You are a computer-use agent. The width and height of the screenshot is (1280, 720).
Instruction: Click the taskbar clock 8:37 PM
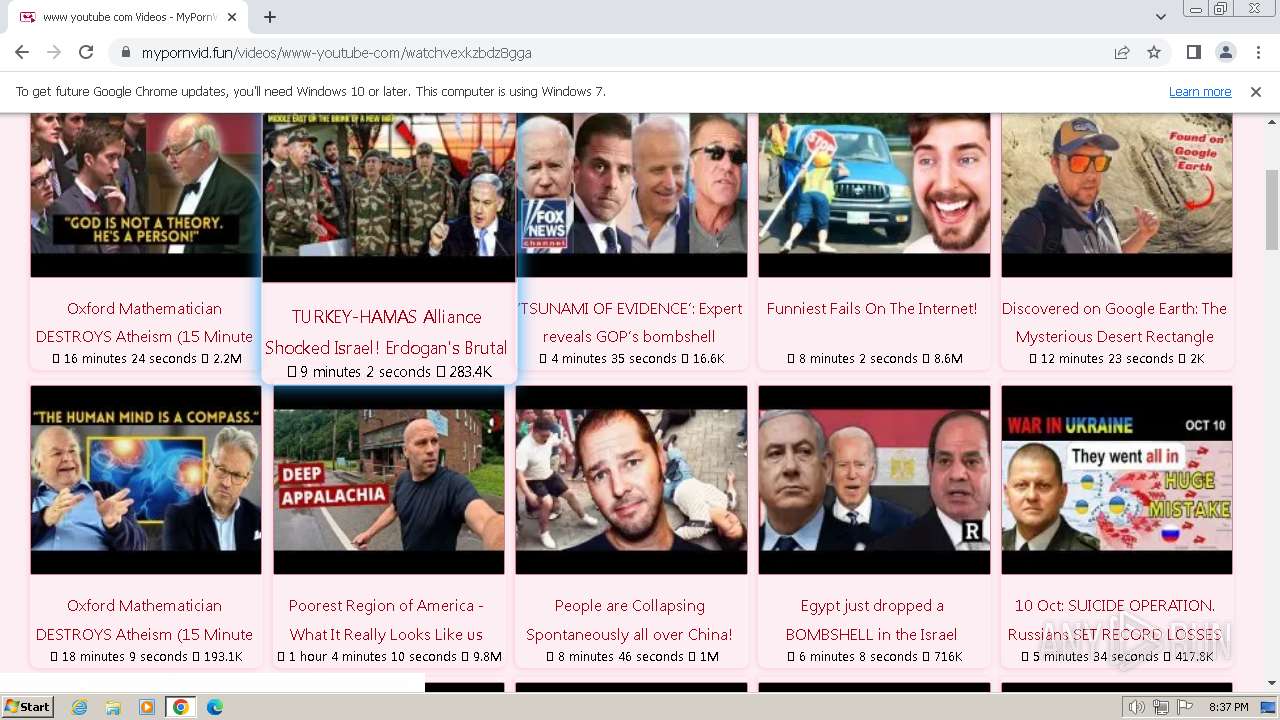click(1228, 707)
